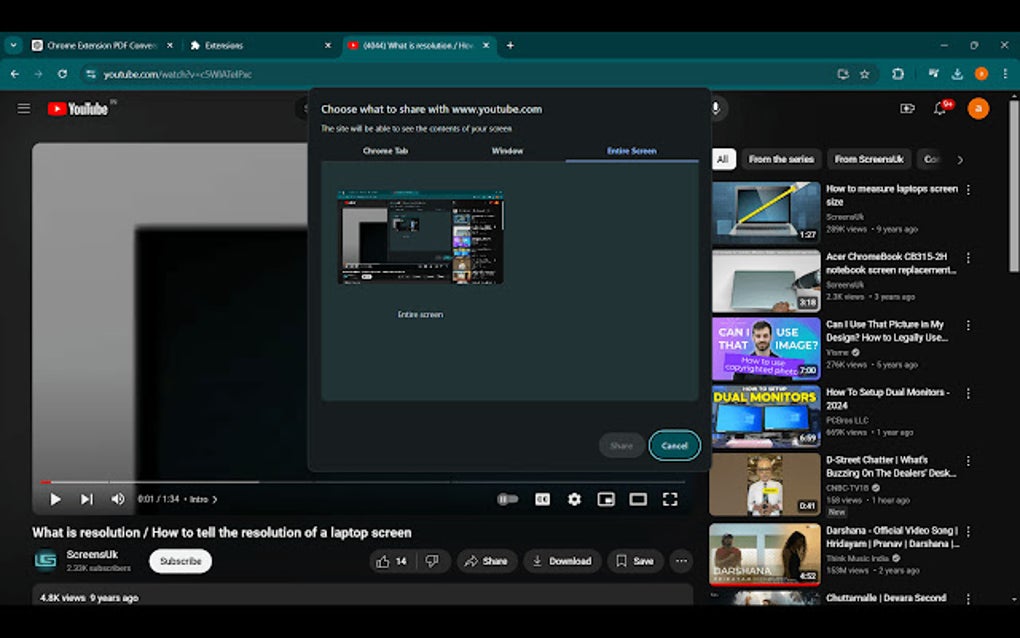
Task: Select the Entire screen preview thumbnail
Action: [420, 238]
